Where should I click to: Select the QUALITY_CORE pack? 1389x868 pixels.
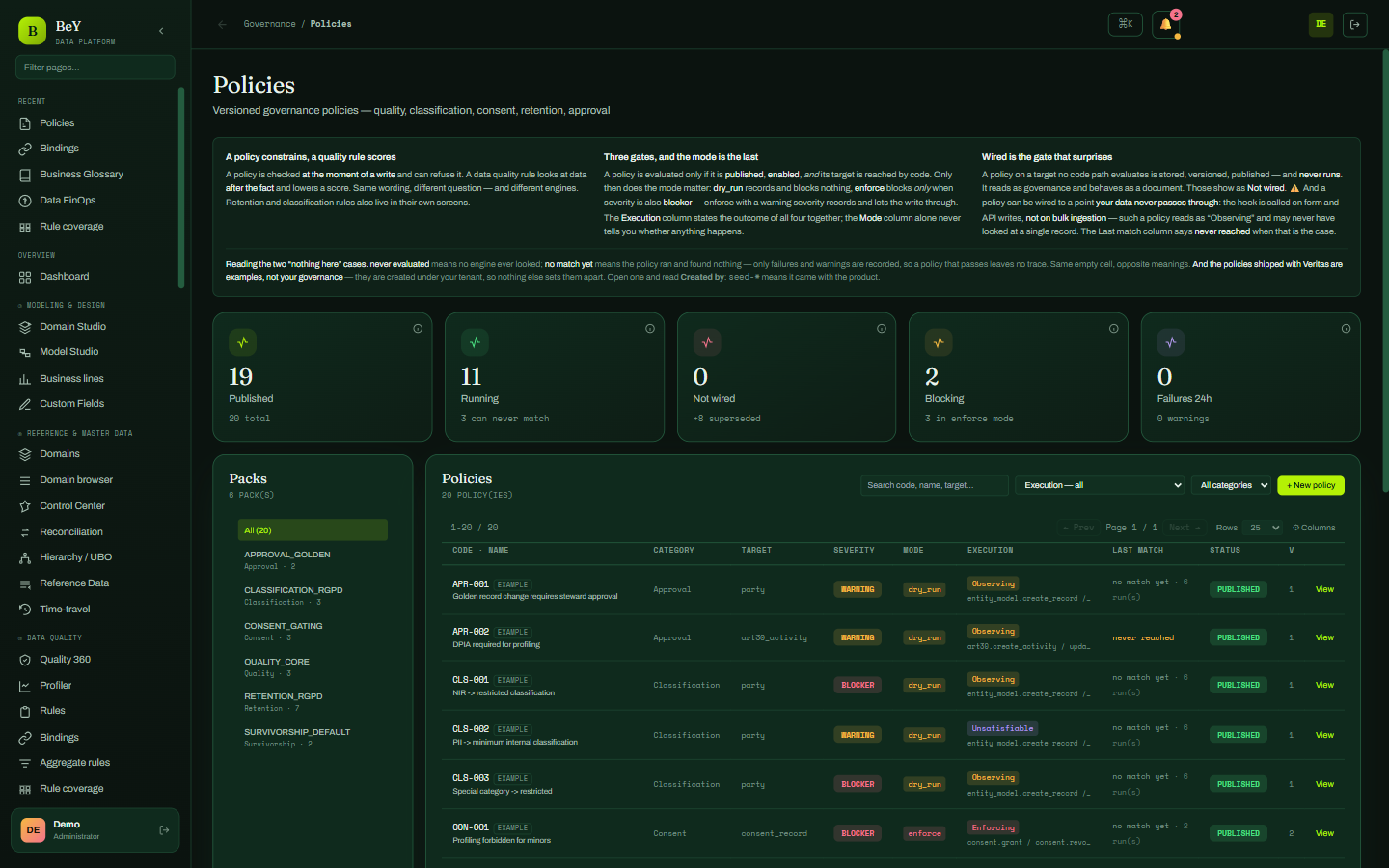(x=313, y=667)
